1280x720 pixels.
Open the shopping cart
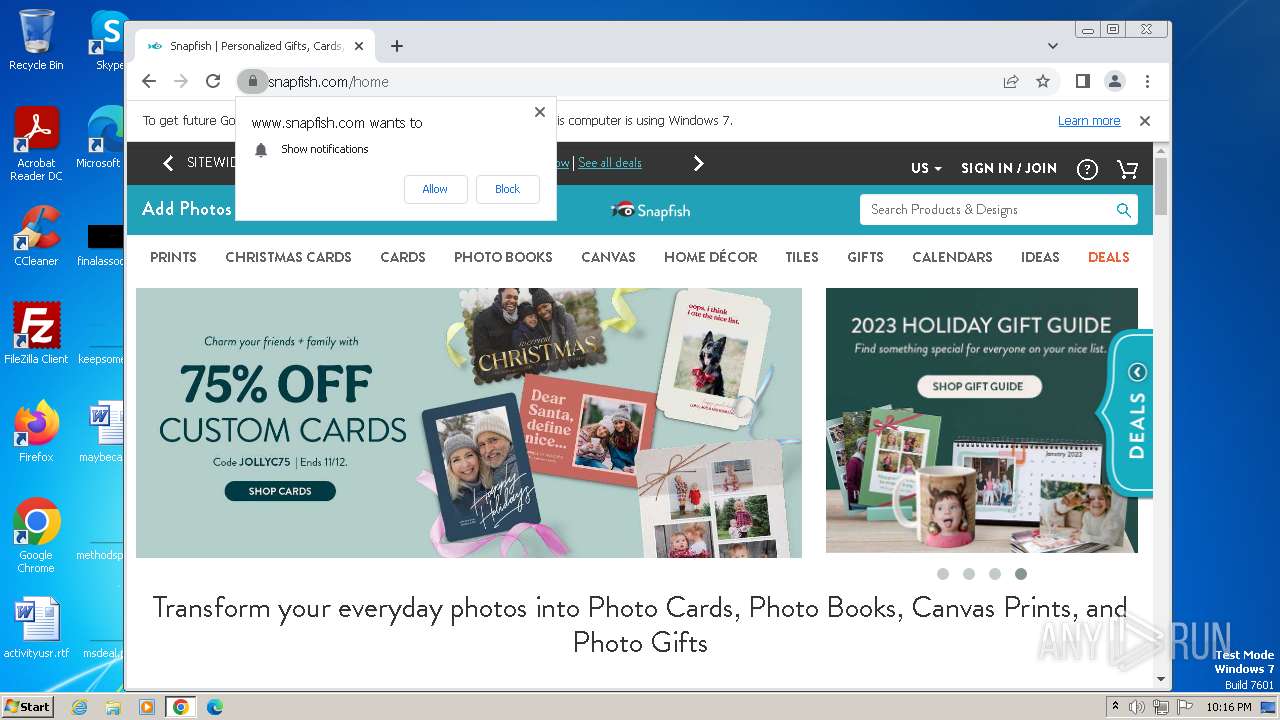1128,169
